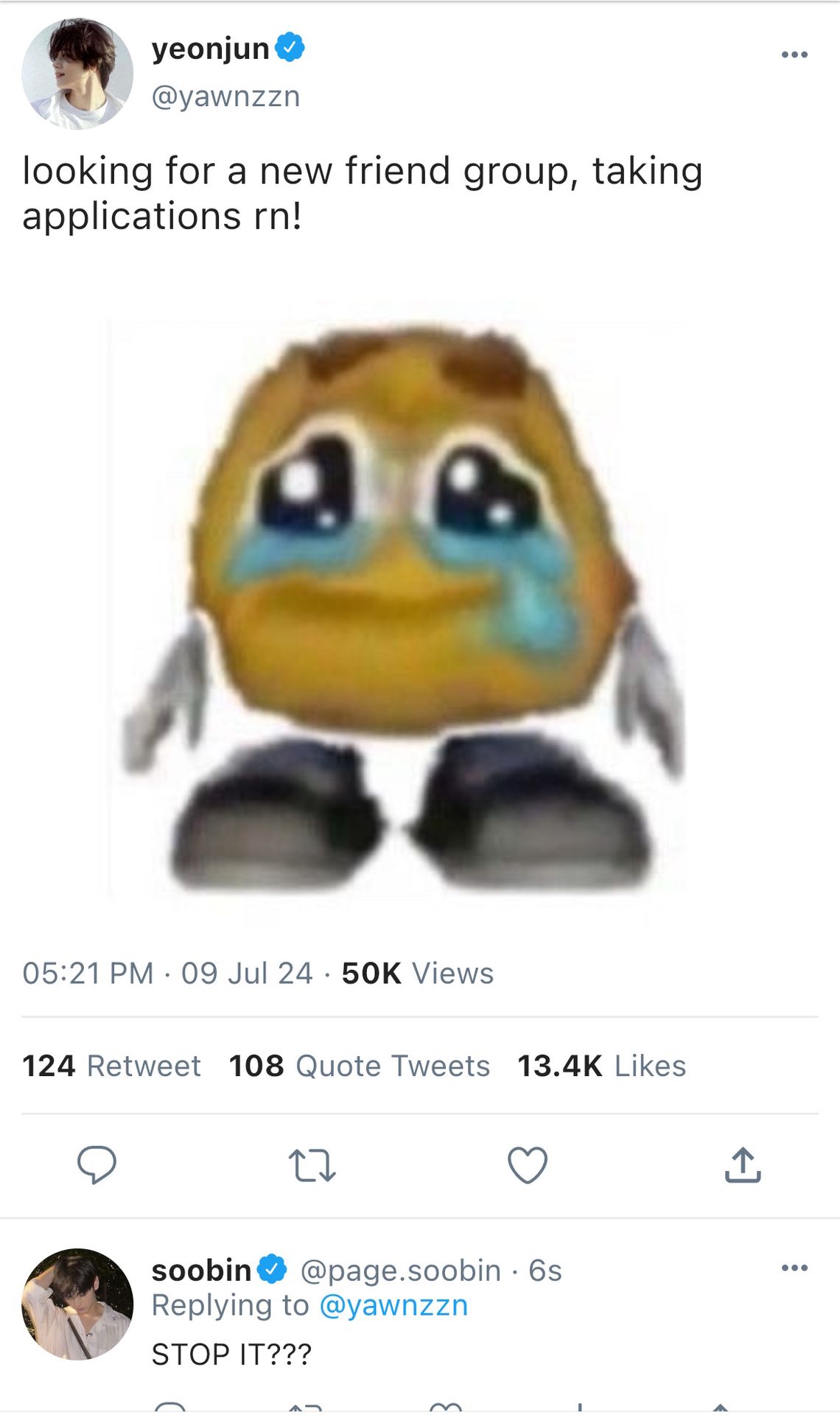This screenshot has height=1415, width=840.
Task: Open yeonjun's profile picture
Action: (x=77, y=74)
